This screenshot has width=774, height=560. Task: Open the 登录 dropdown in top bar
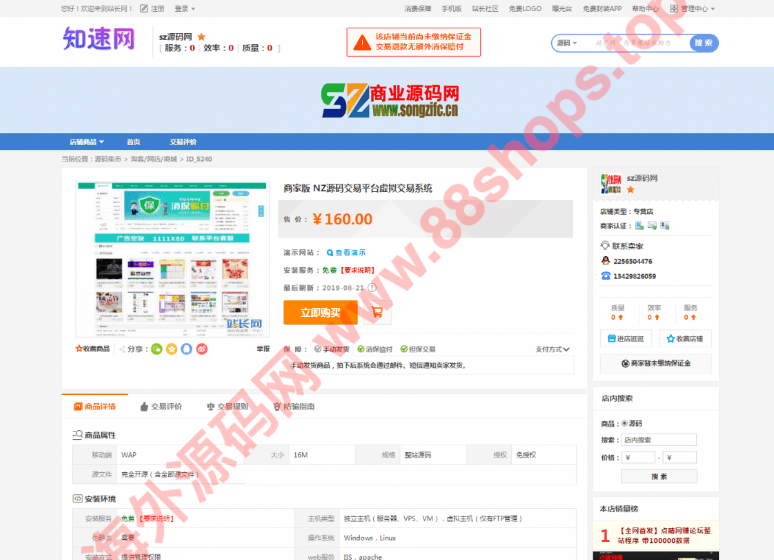[x=183, y=8]
